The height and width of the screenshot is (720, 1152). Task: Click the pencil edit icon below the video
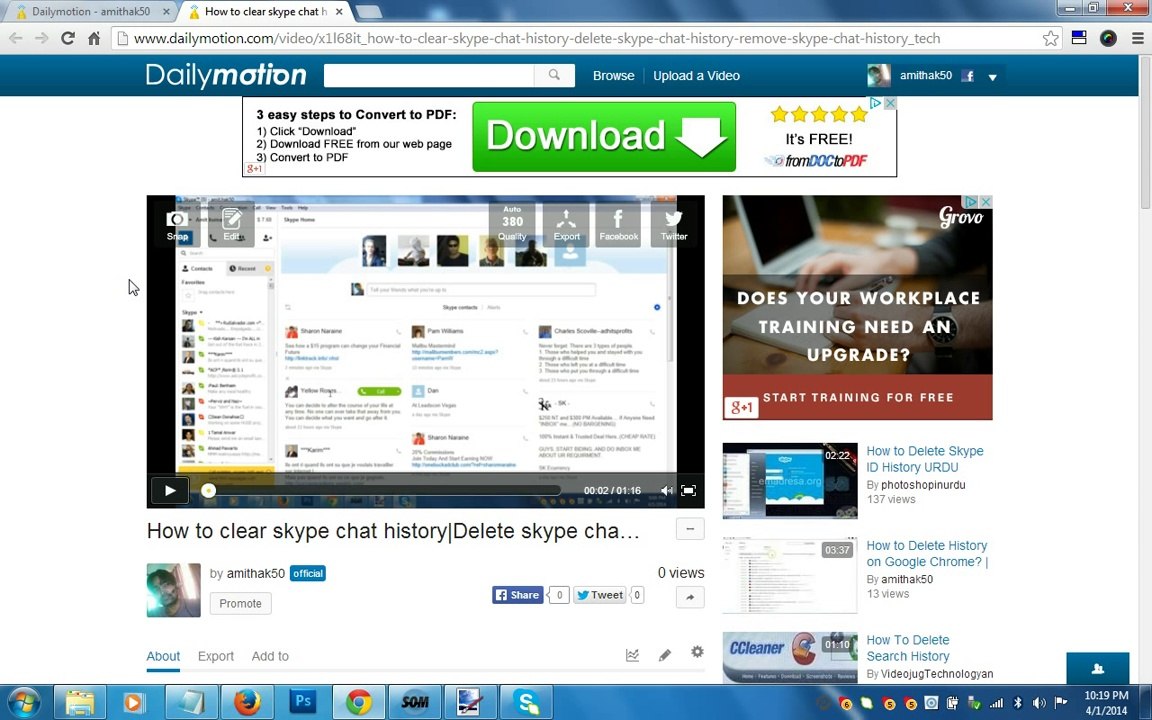coord(665,655)
